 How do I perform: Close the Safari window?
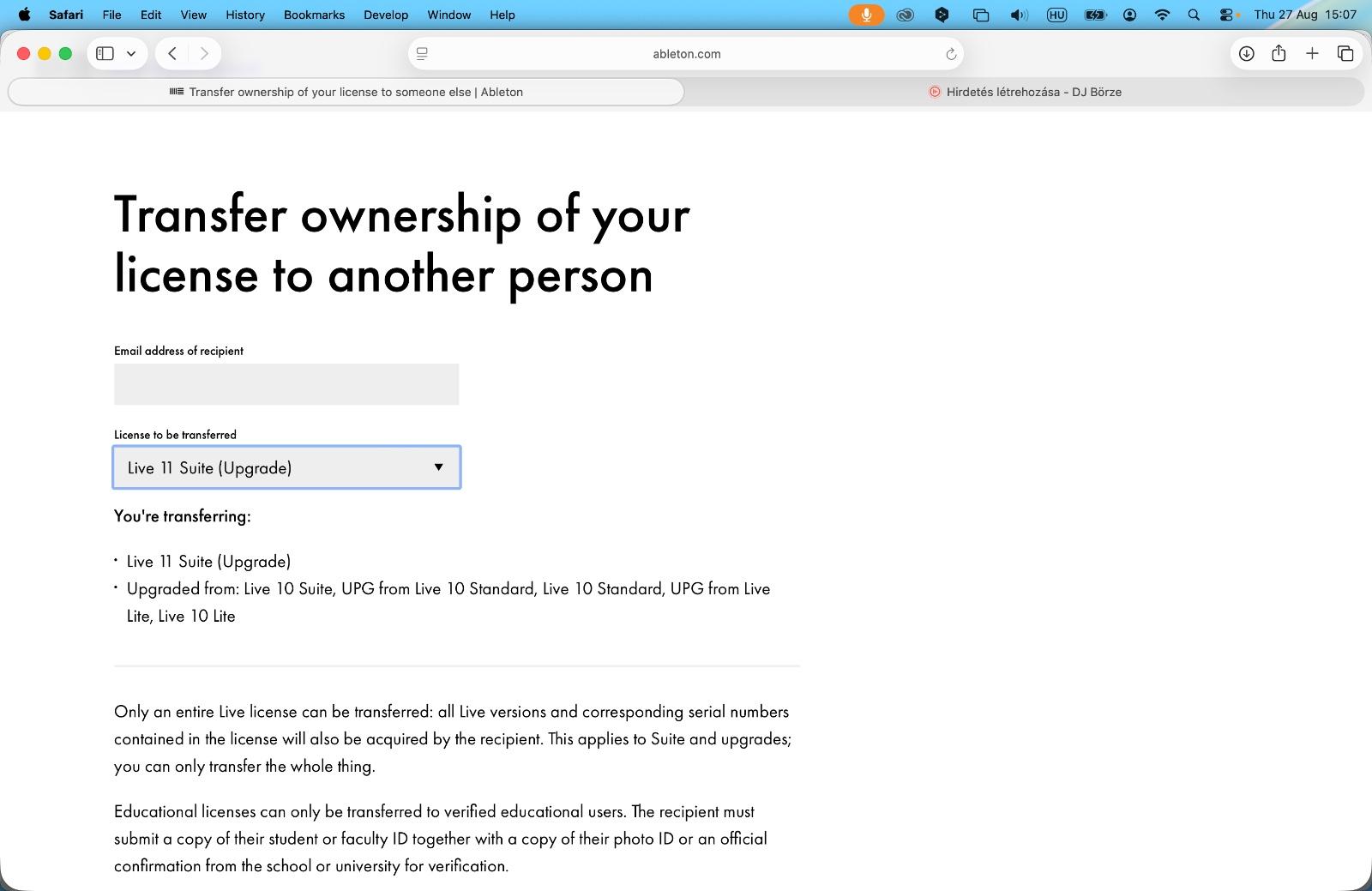24,53
